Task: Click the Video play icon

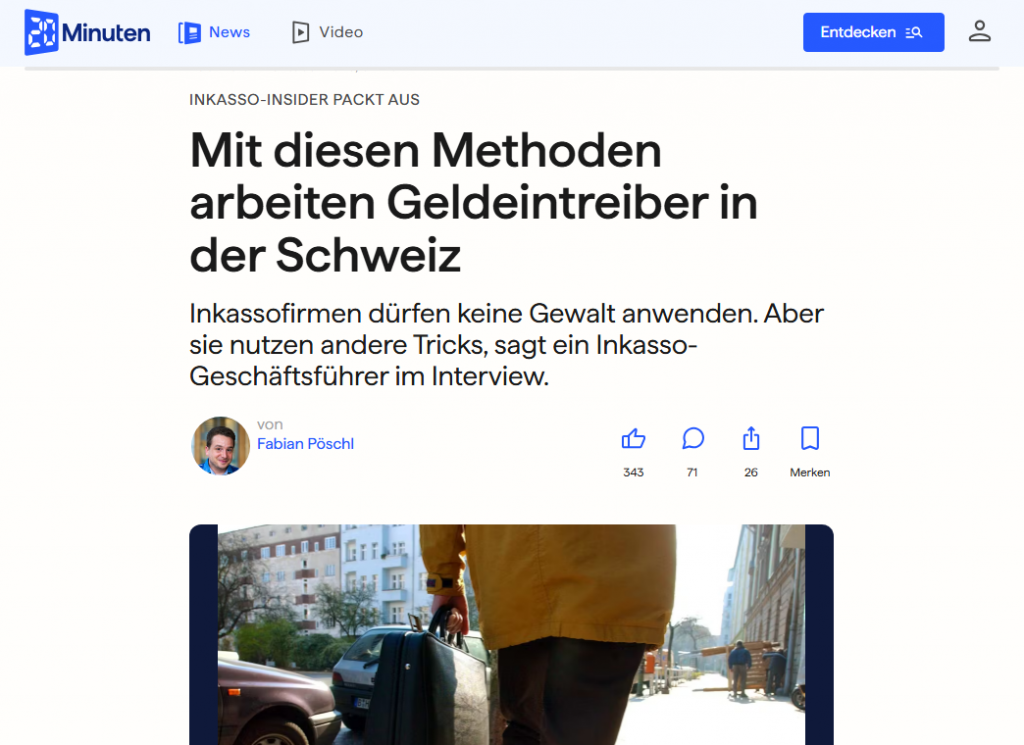Action: click(300, 32)
